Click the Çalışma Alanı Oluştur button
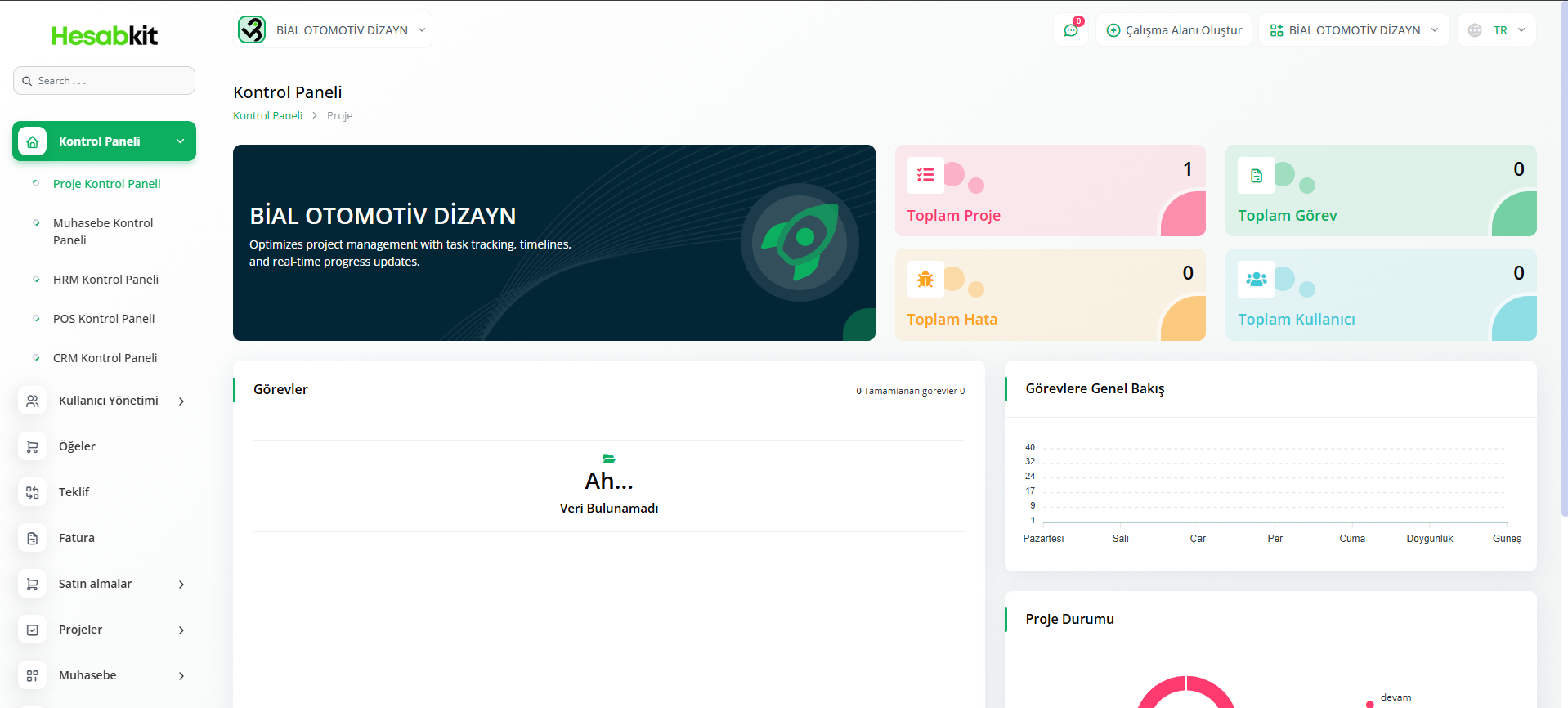Screen dimensions: 1568x708 (x=1174, y=30)
